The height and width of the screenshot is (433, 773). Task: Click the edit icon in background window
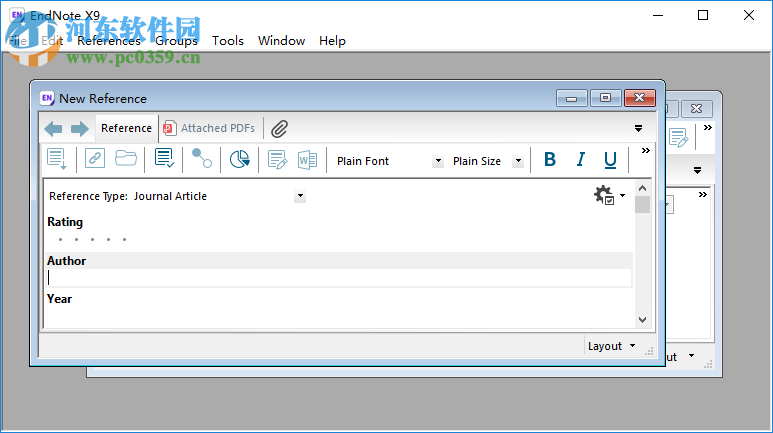[678, 138]
